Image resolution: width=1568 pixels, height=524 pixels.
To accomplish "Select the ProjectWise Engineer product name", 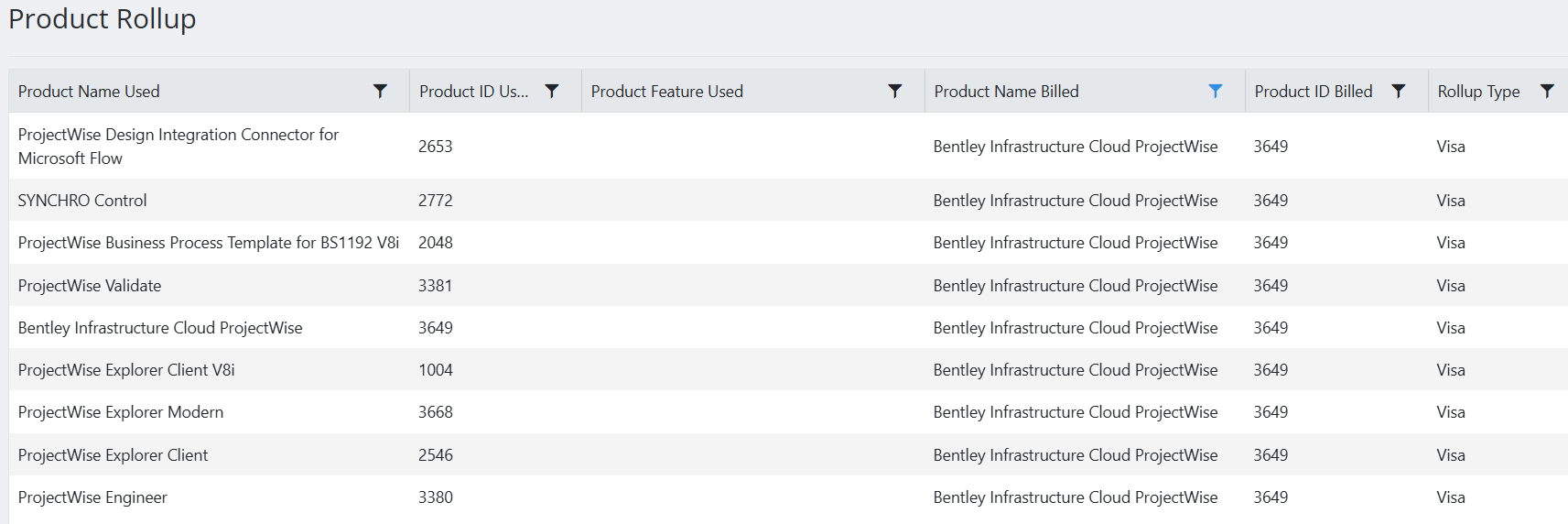I will tap(92, 497).
